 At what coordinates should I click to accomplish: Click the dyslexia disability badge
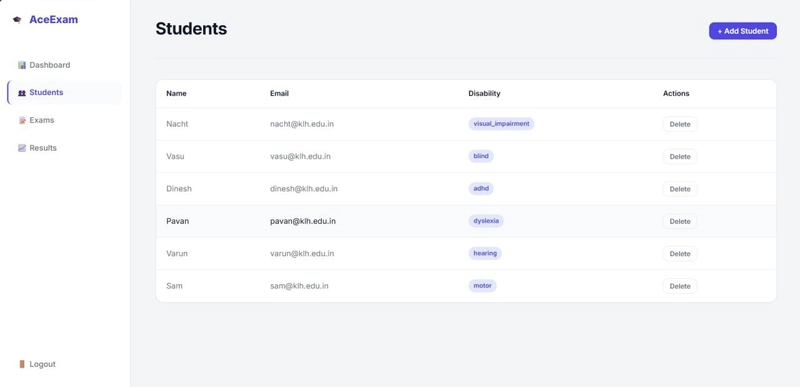click(x=486, y=221)
